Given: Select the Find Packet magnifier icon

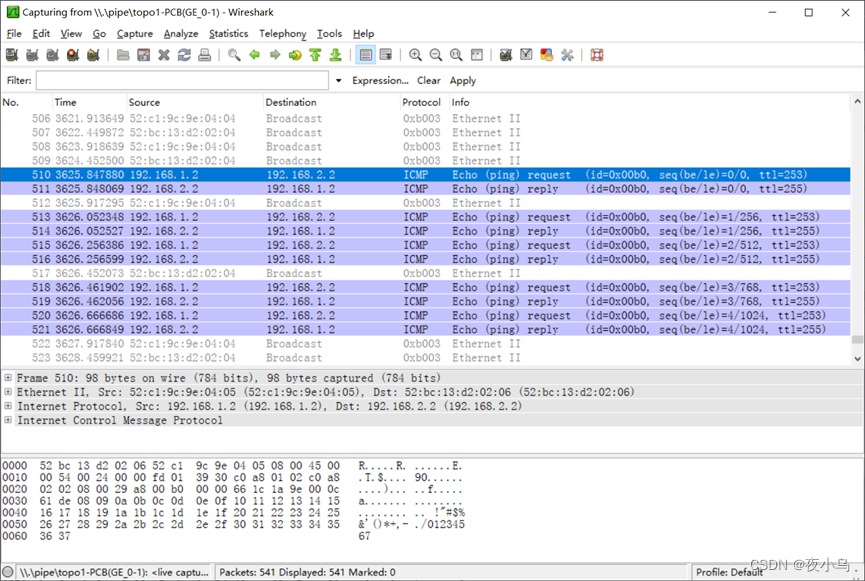Looking at the screenshot, I should [234, 54].
